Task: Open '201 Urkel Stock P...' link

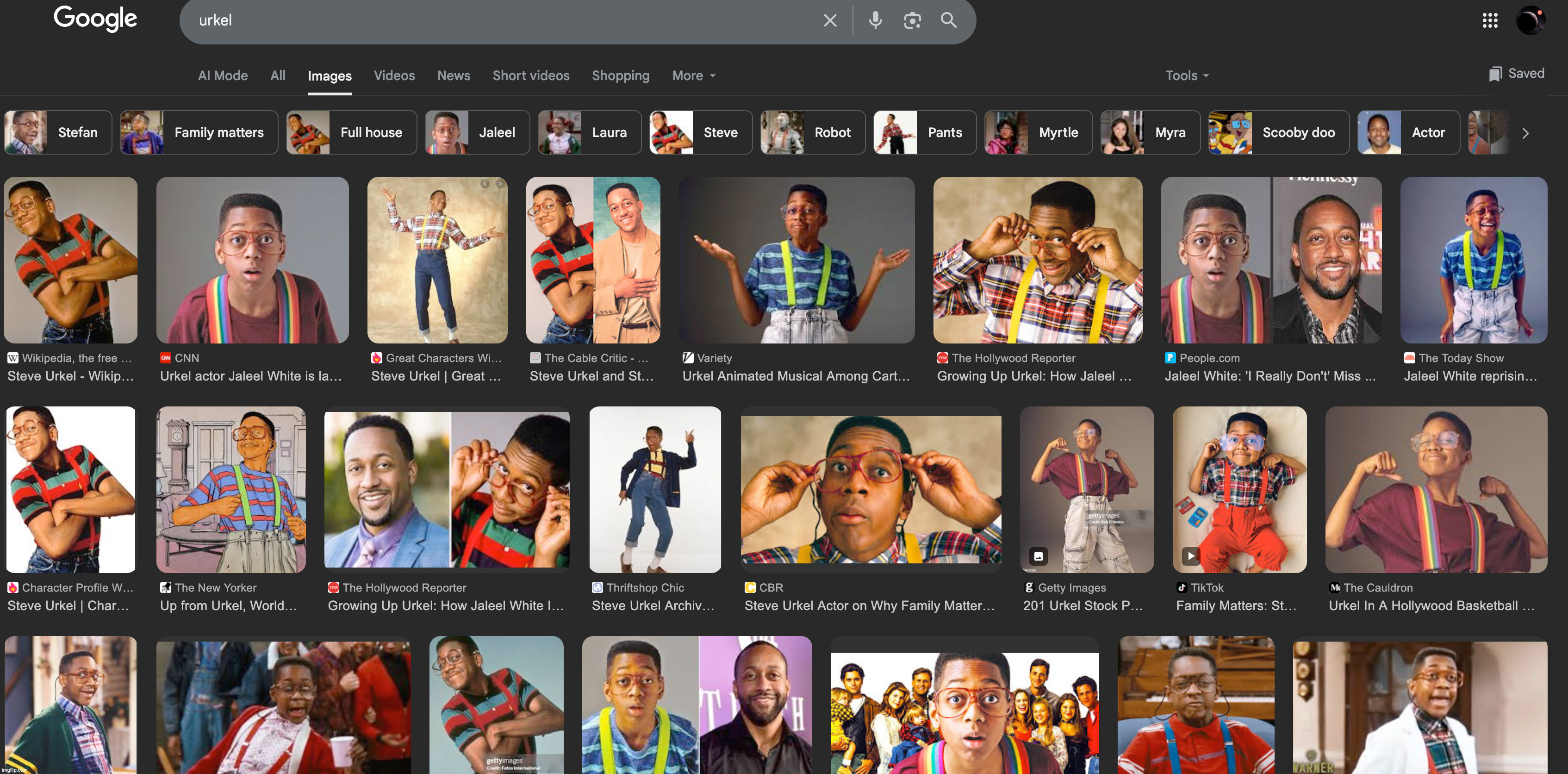Action: (x=1083, y=606)
